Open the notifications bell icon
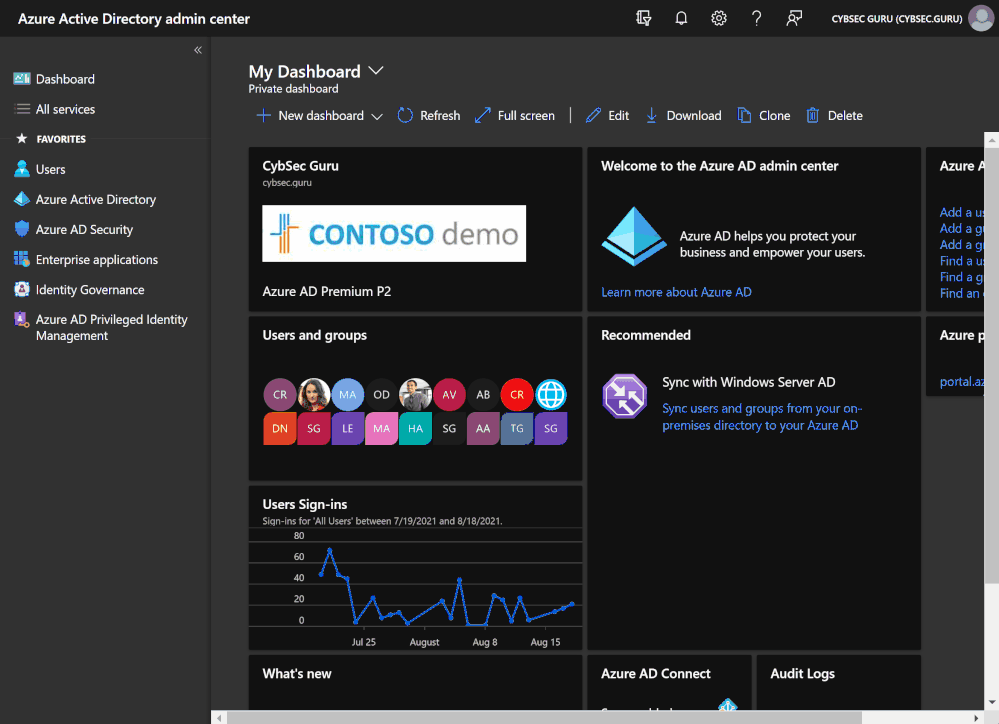999x724 pixels. [681, 18]
